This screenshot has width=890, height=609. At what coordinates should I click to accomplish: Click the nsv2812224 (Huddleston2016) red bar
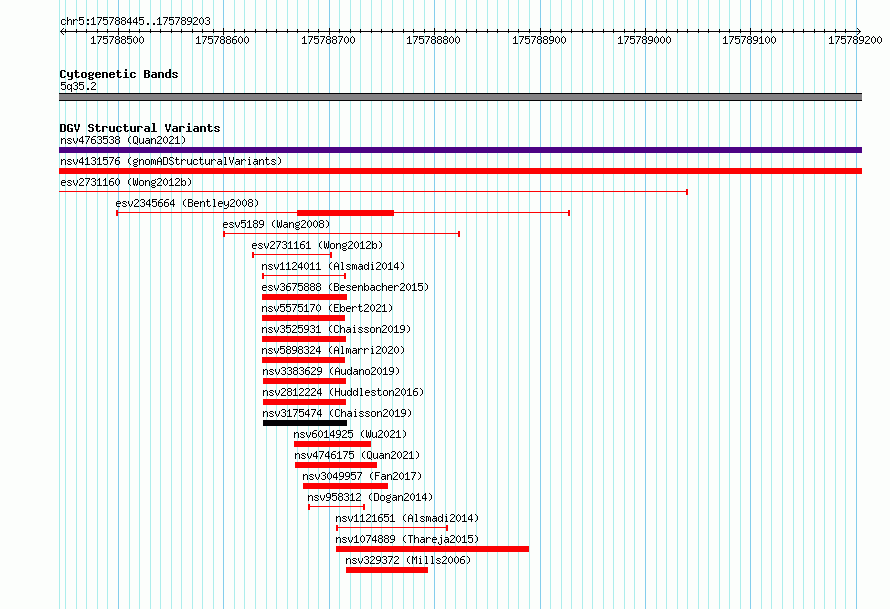(304, 402)
